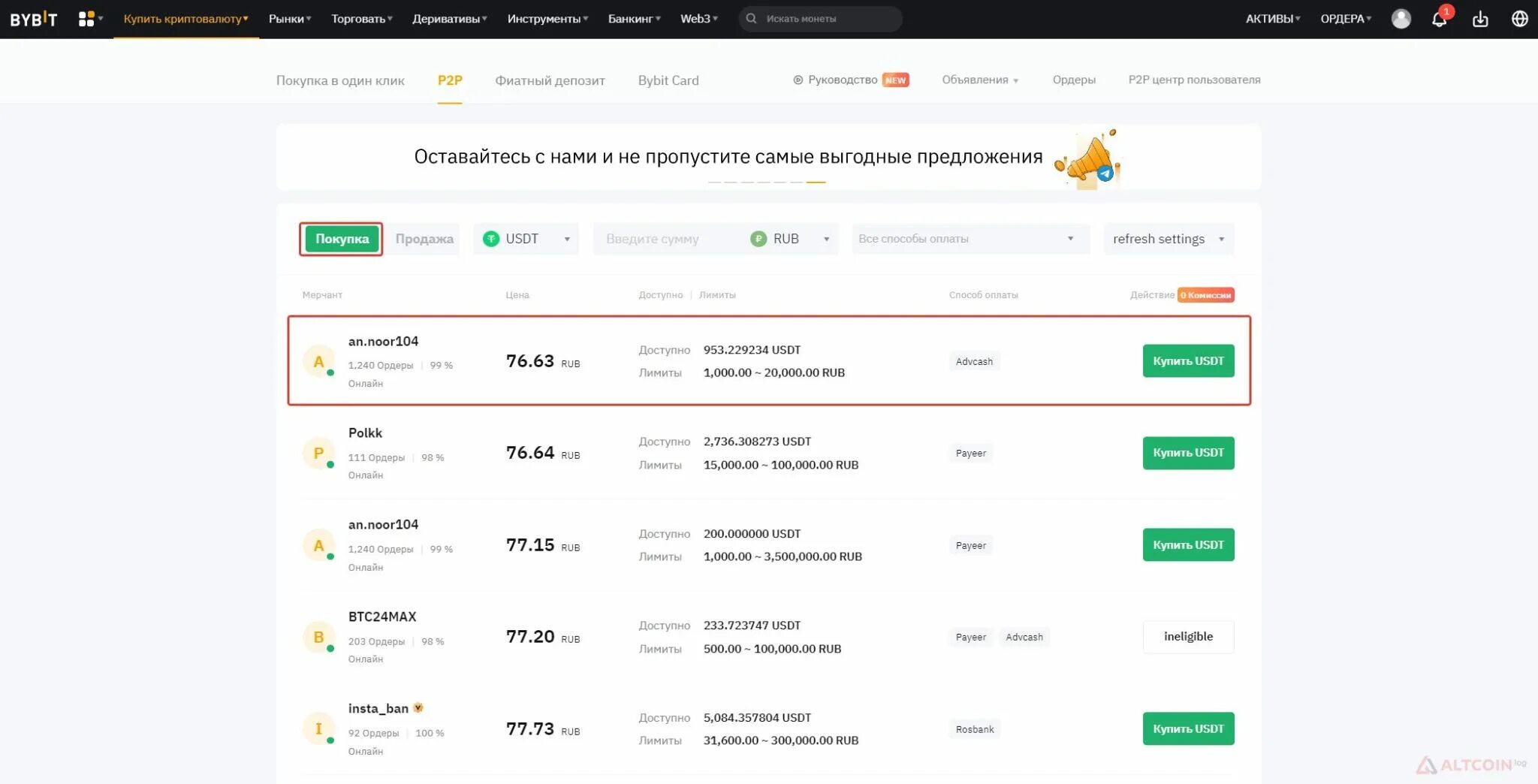Click the USDT coin icon
The image size is (1538, 784).
pyautogui.click(x=491, y=239)
